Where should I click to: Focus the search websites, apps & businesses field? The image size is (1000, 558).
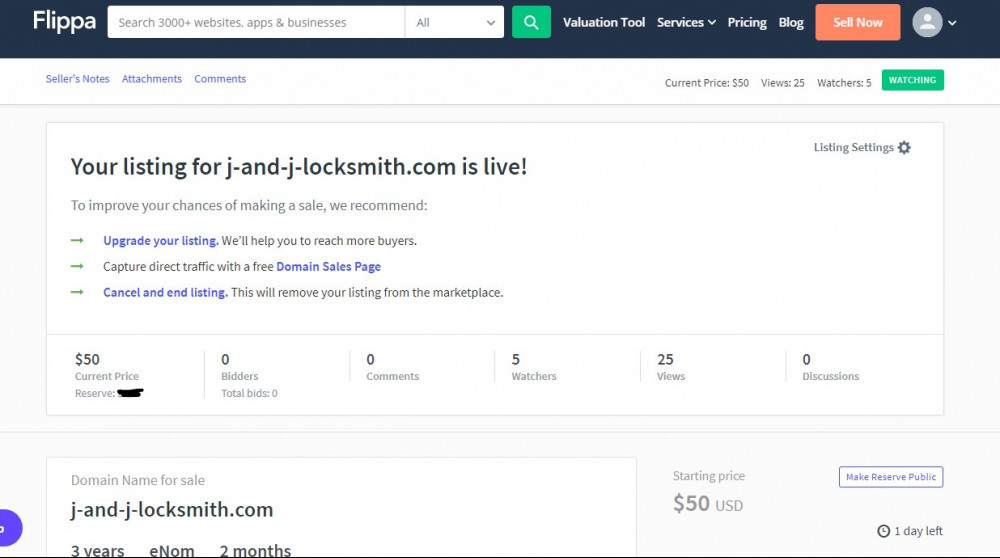click(256, 22)
